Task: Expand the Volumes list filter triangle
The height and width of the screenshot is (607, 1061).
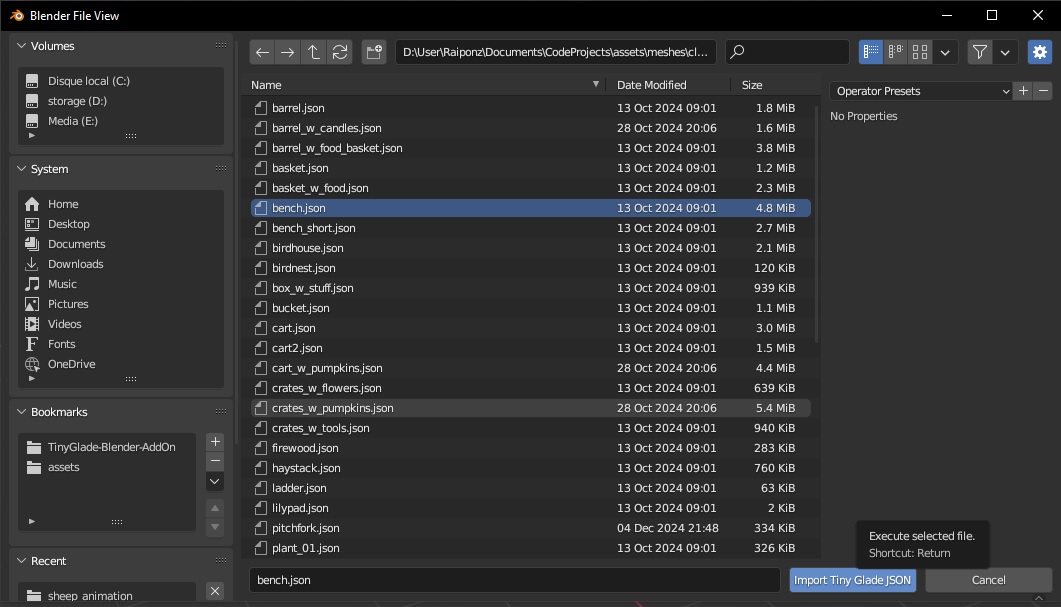Action: pyautogui.click(x=31, y=135)
